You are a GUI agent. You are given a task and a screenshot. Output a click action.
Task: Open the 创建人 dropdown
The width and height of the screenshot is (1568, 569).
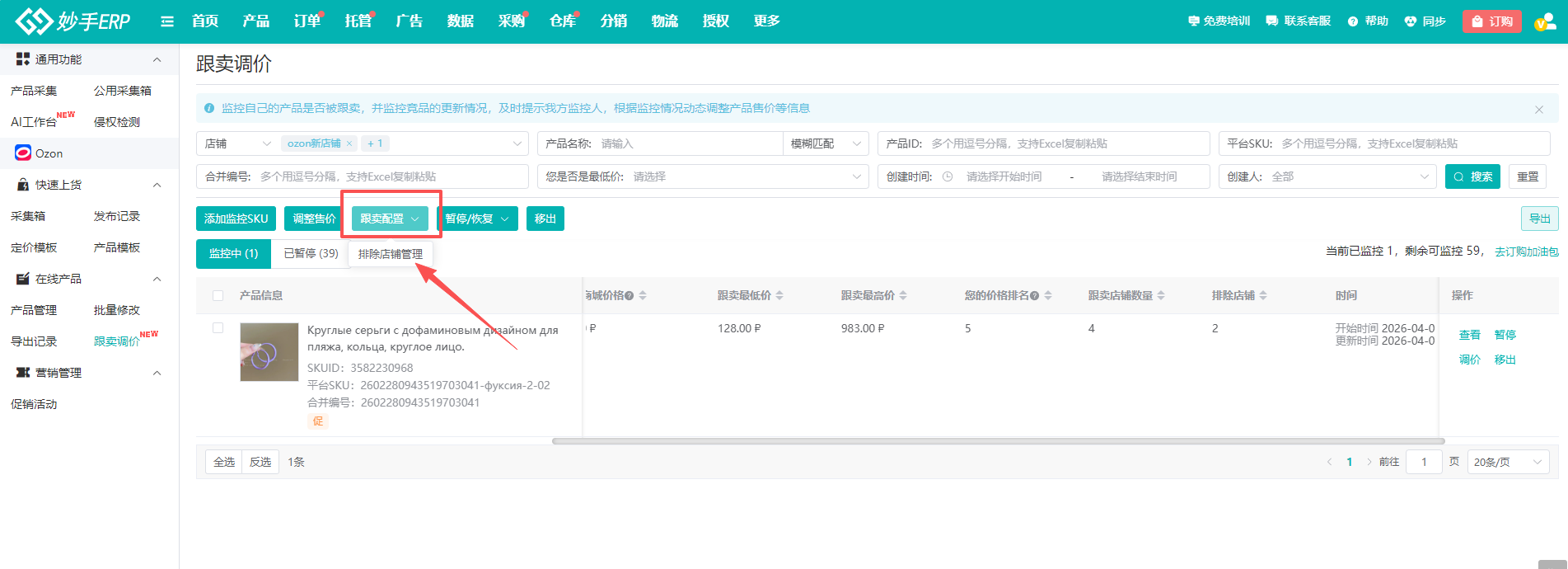click(1327, 176)
